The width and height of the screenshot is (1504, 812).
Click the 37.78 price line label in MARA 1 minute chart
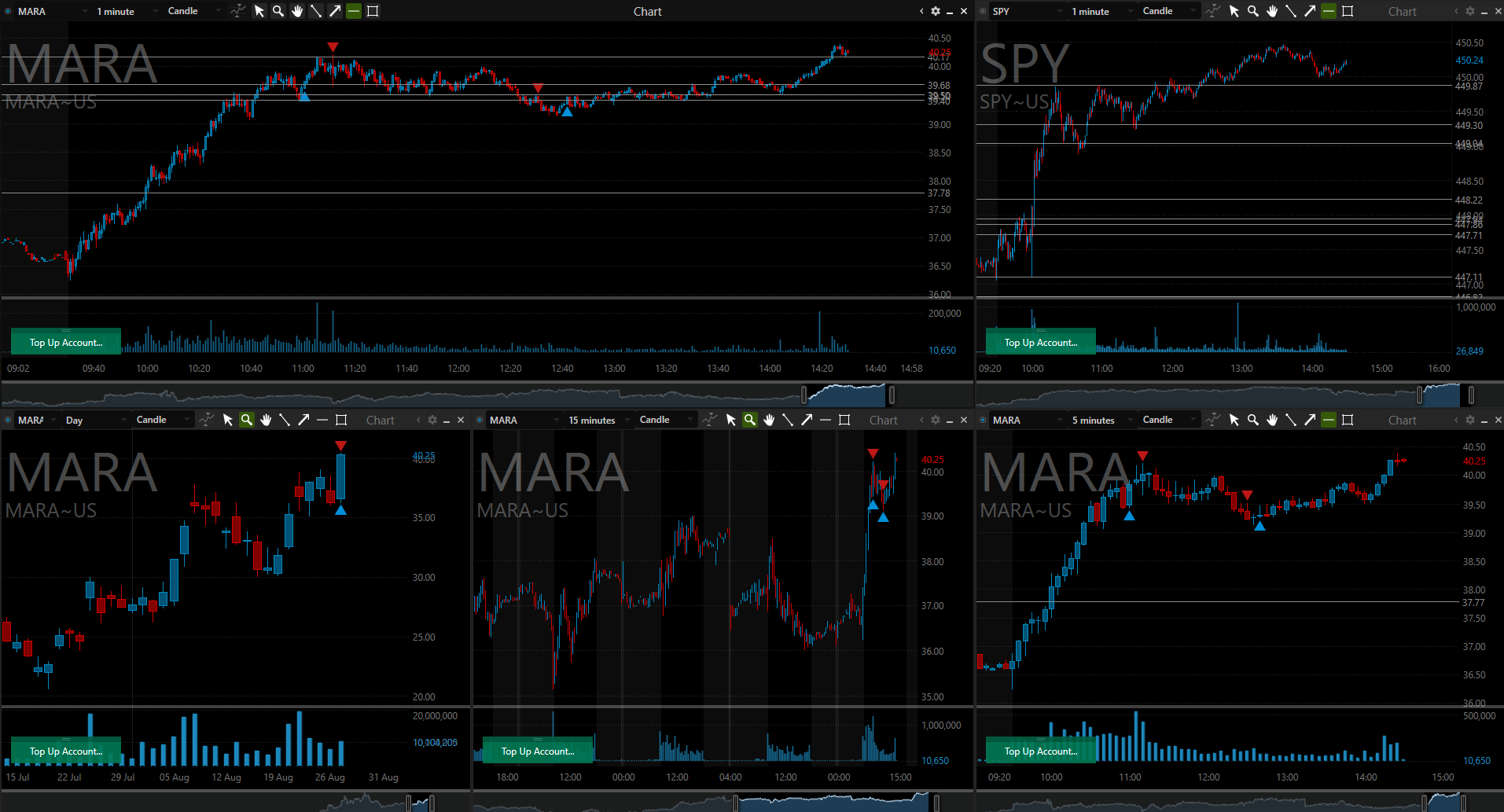tap(939, 193)
